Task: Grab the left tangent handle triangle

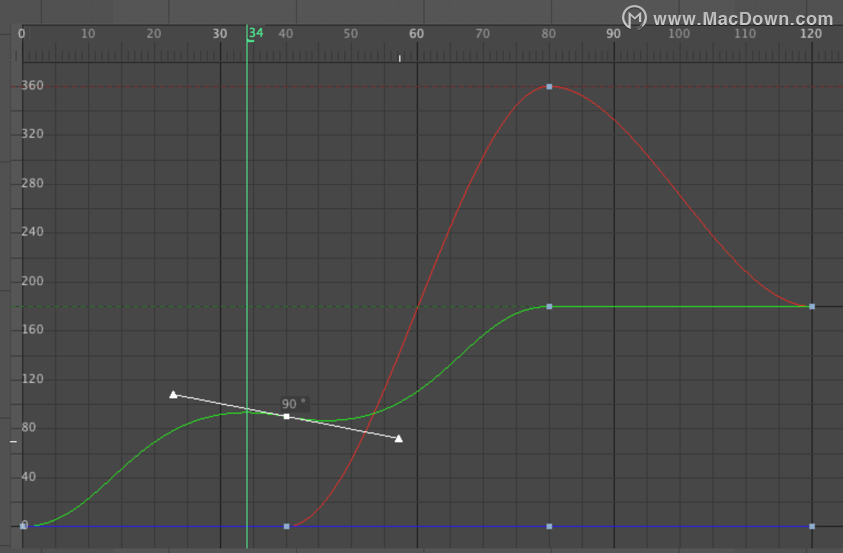Action: [x=173, y=394]
